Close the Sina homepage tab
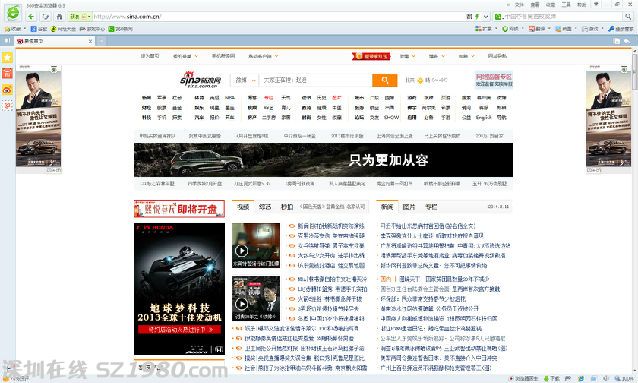 pyautogui.click(x=90, y=41)
